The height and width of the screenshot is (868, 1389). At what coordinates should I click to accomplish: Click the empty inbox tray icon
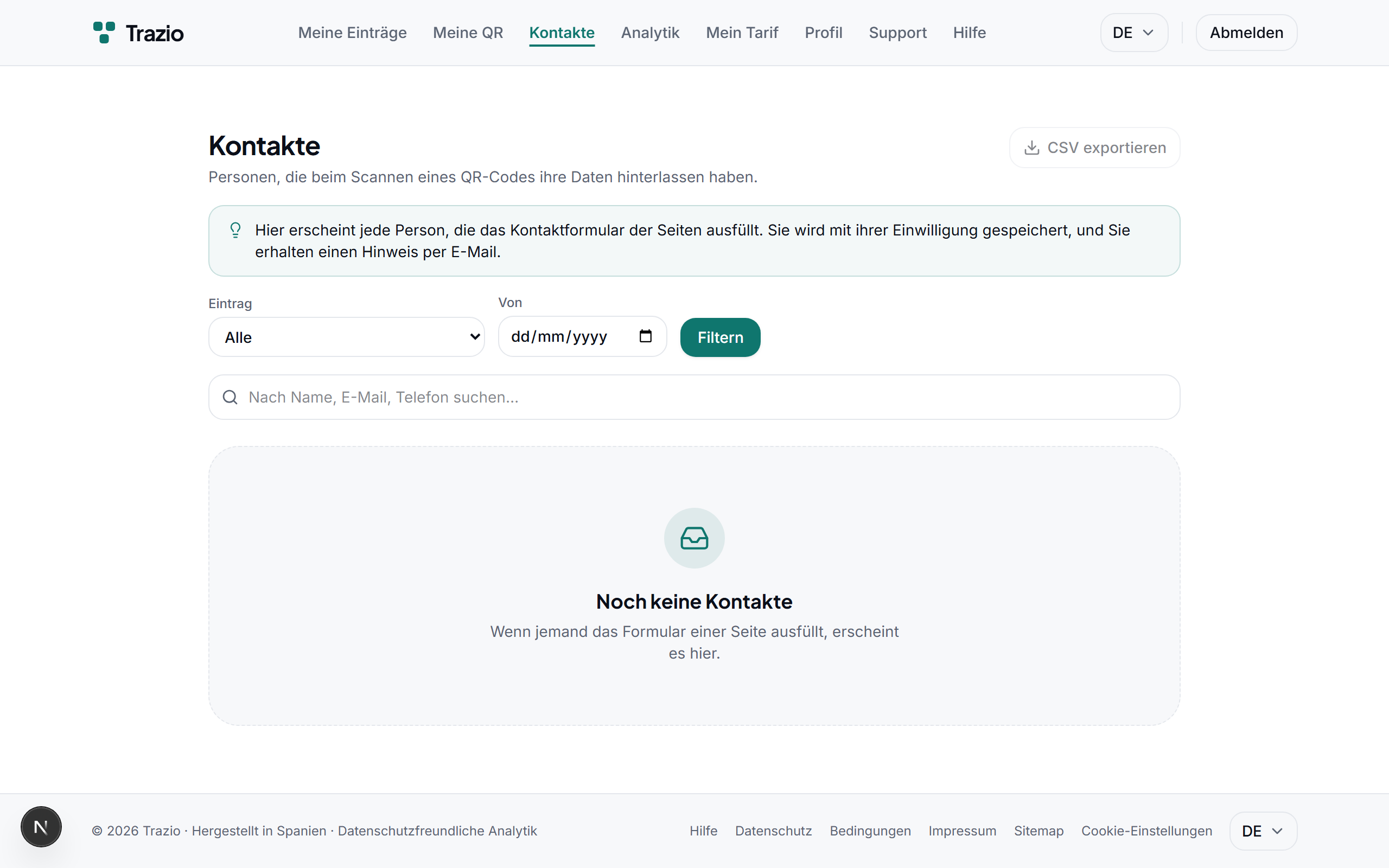pyautogui.click(x=694, y=538)
